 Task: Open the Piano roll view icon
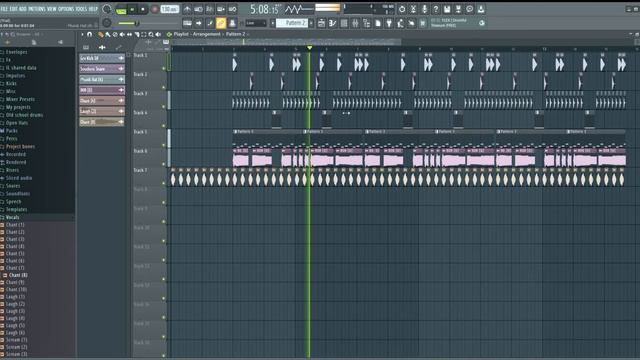tap(333, 23)
